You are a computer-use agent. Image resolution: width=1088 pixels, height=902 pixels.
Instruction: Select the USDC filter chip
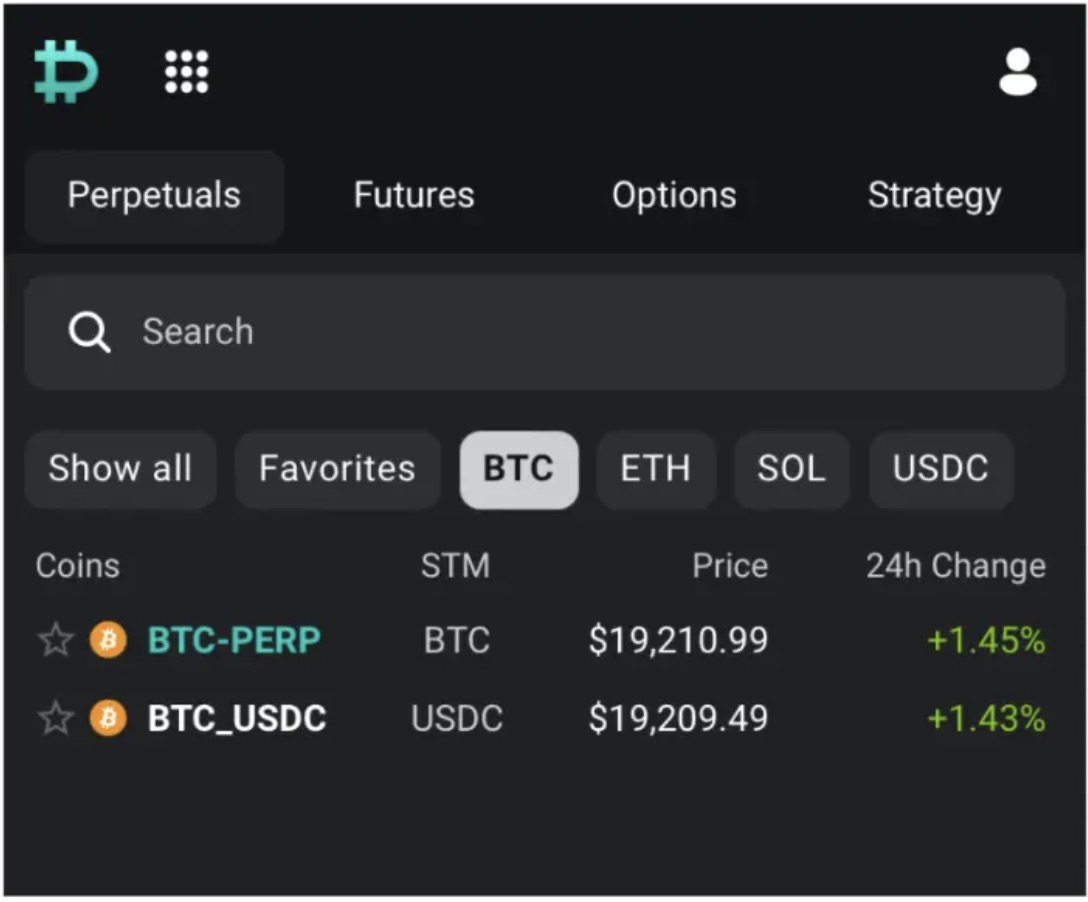pos(941,469)
